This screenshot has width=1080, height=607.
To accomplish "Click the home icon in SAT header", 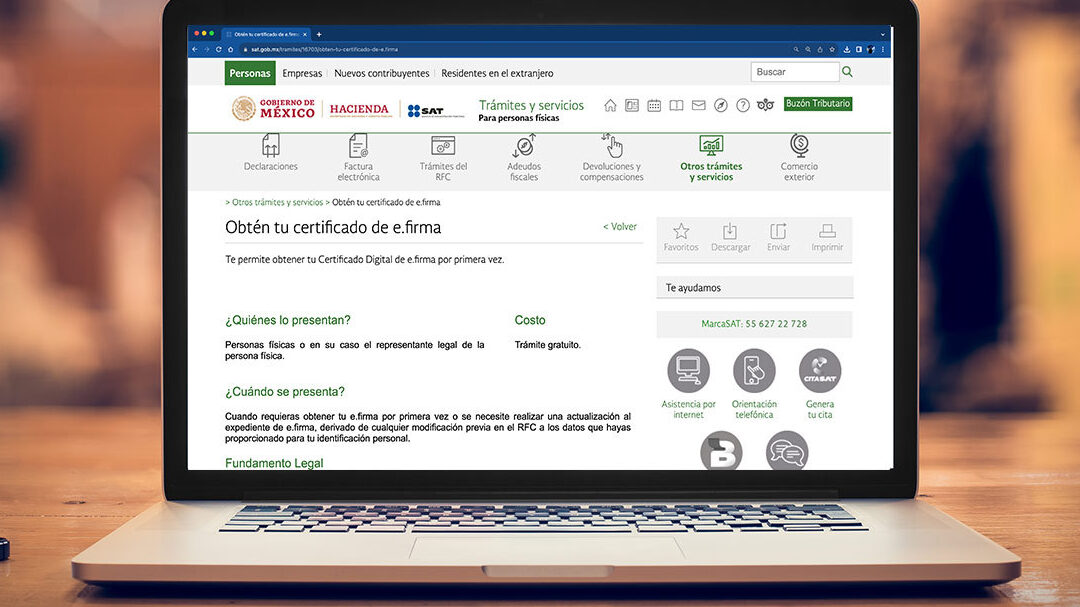I will point(610,105).
